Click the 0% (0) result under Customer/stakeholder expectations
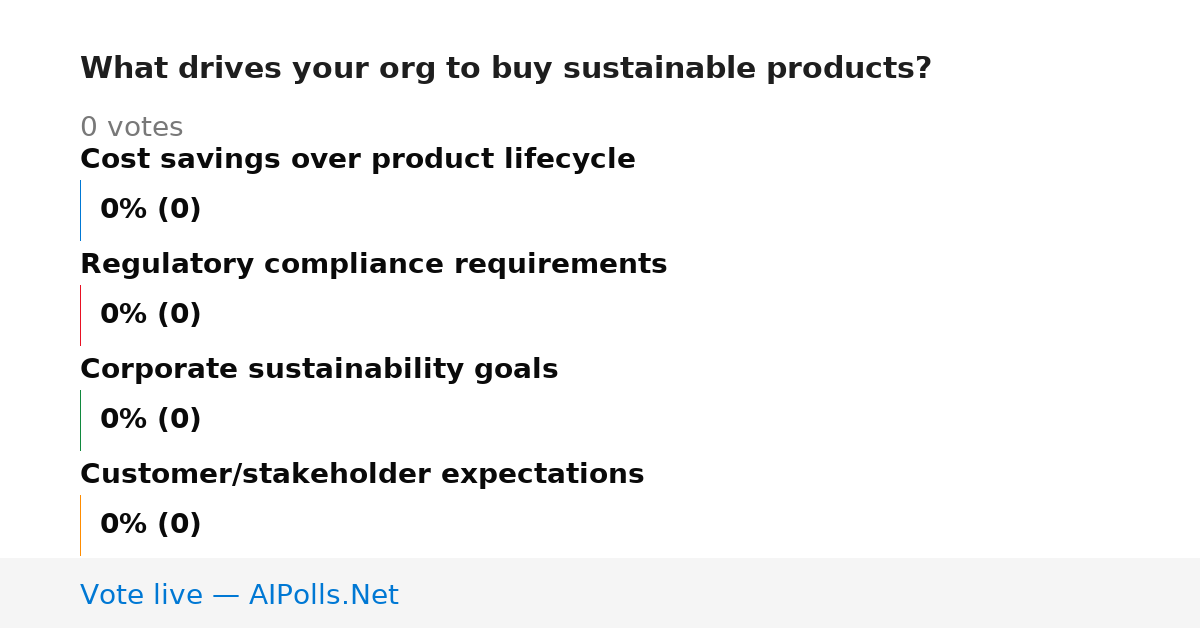 pyautogui.click(x=151, y=525)
